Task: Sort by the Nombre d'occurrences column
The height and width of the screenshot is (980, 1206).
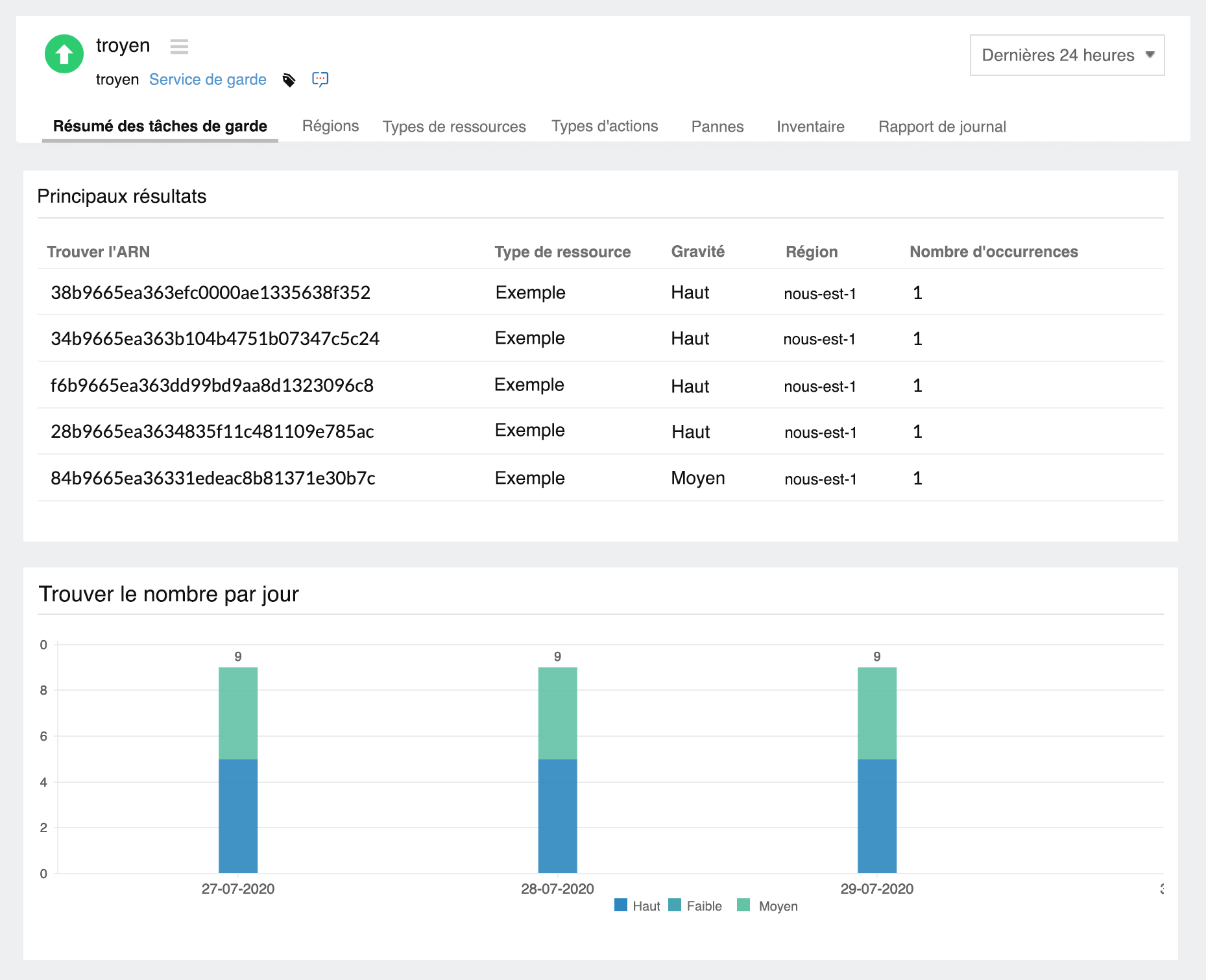Action: coord(993,252)
